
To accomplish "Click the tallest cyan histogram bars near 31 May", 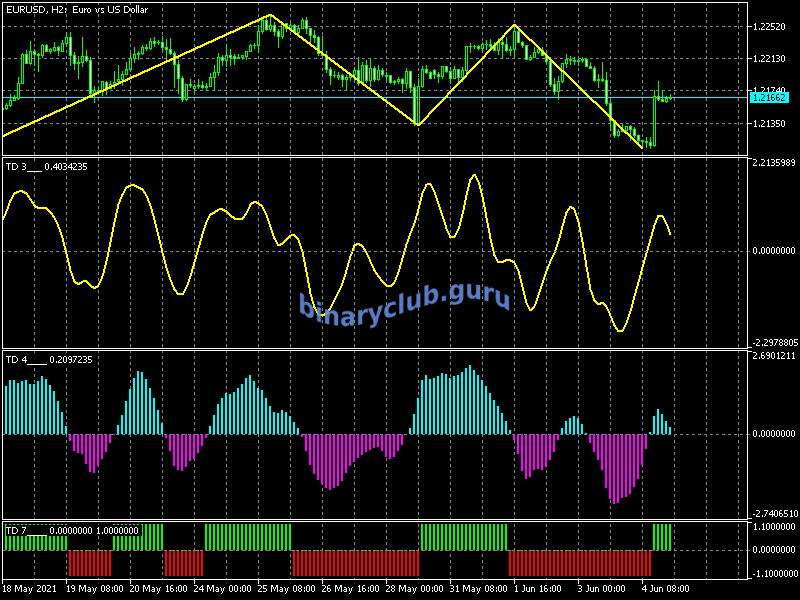I will [468, 400].
